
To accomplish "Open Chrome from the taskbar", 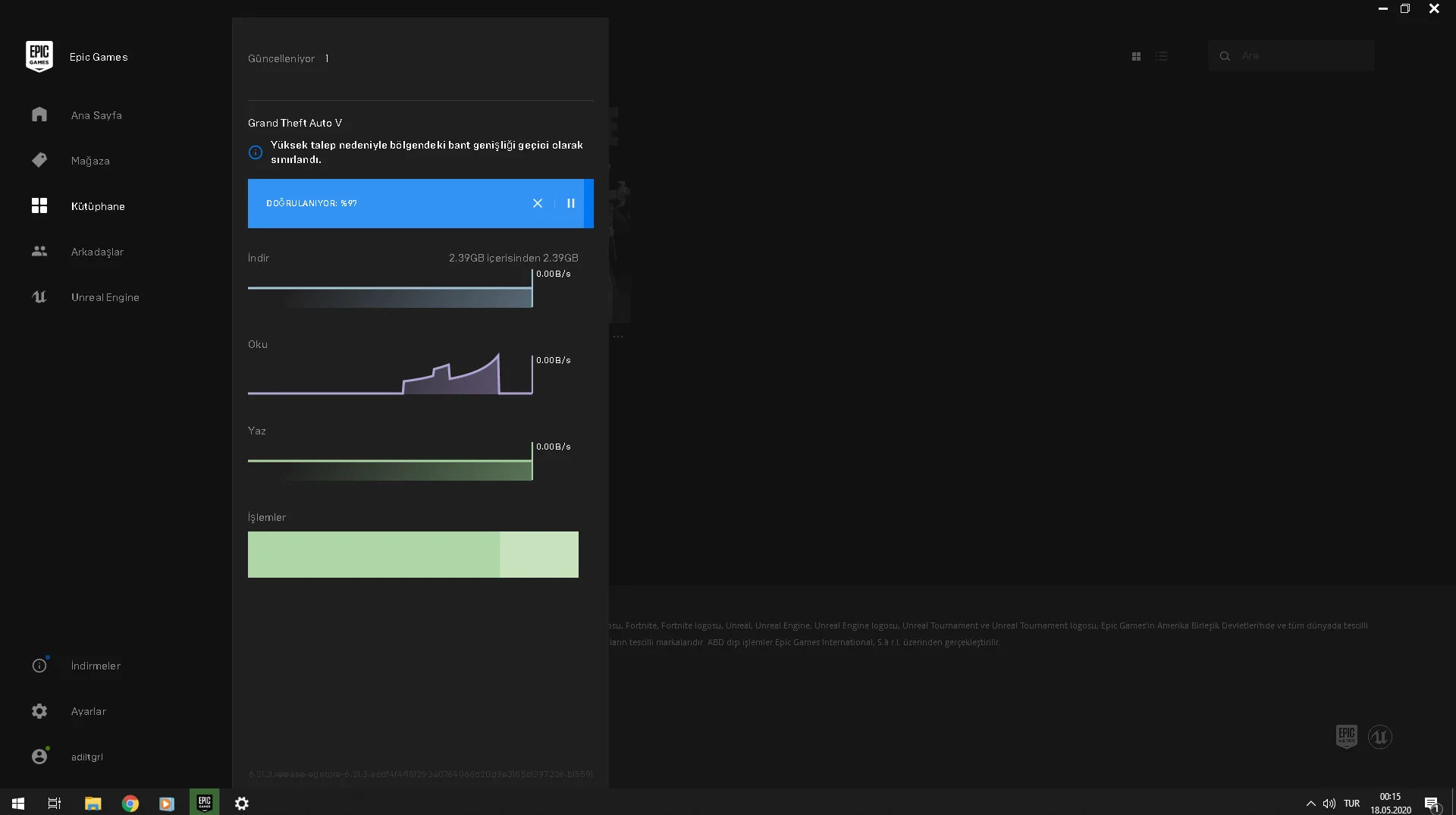I will pyautogui.click(x=130, y=804).
